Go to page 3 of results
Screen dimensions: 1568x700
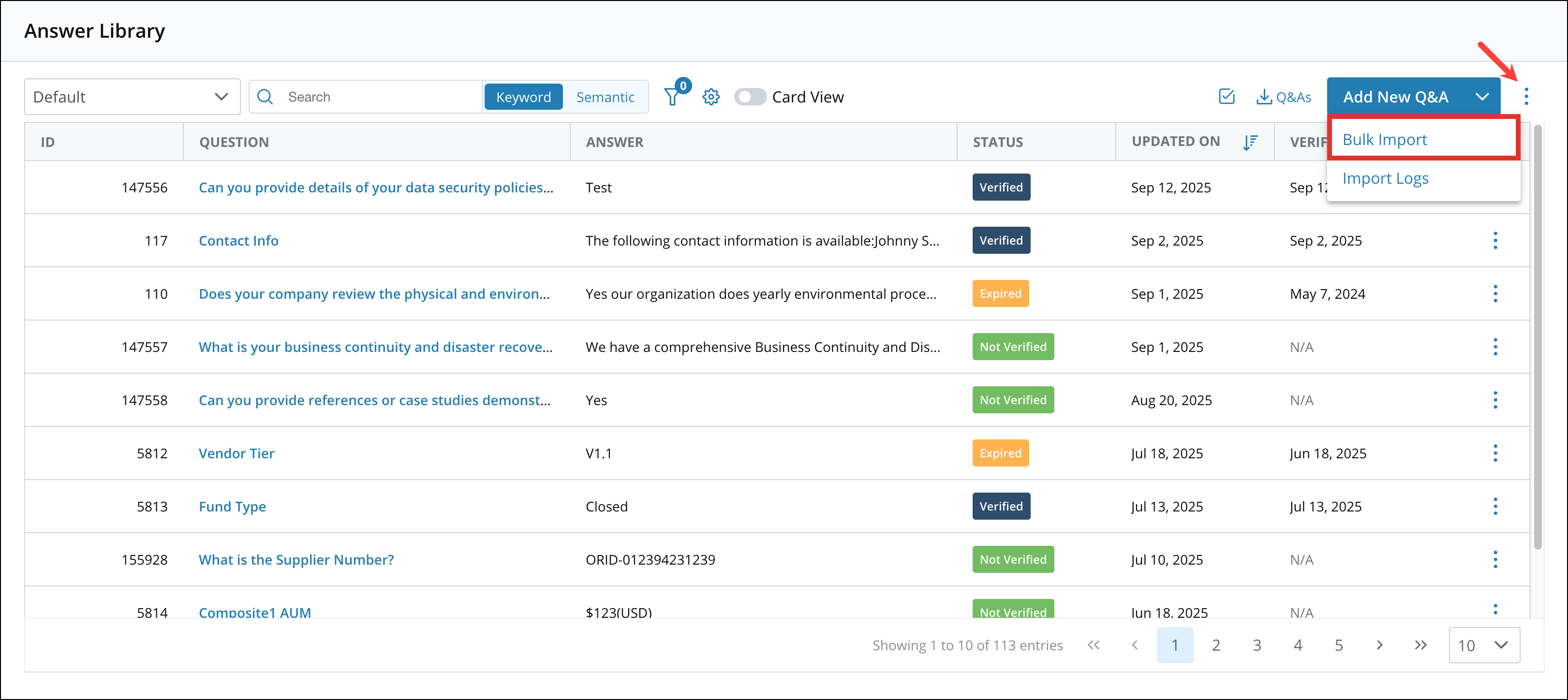(x=1257, y=645)
